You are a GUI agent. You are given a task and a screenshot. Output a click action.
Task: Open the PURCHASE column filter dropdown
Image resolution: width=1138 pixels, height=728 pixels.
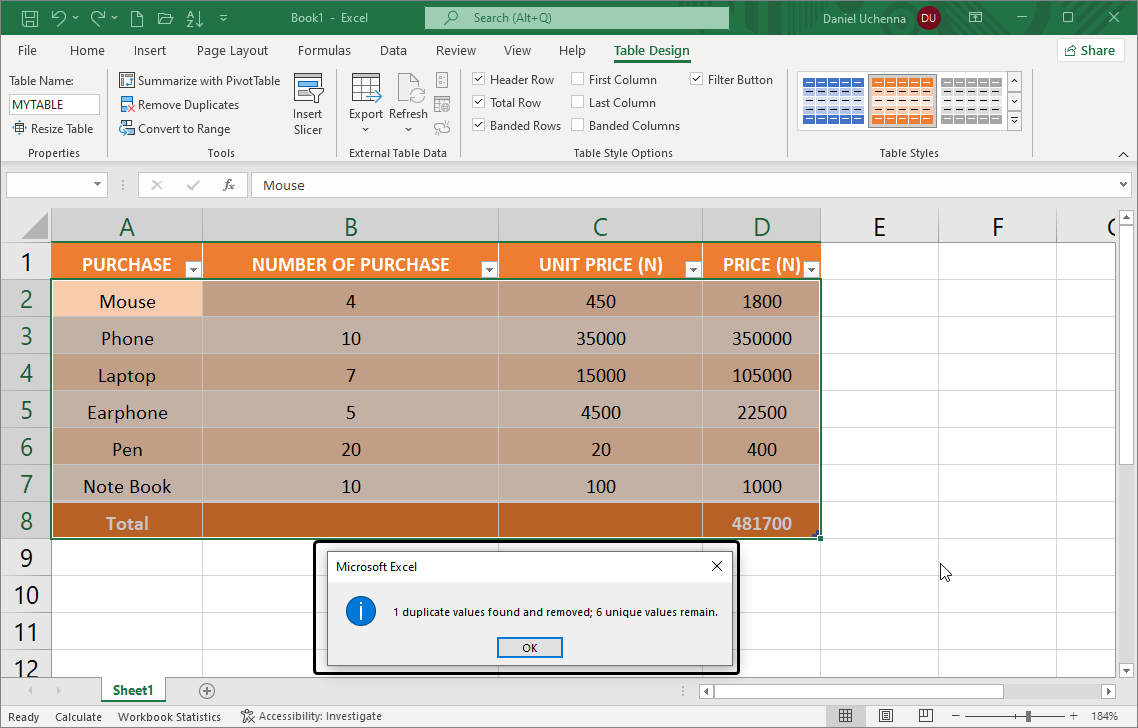tap(191, 268)
